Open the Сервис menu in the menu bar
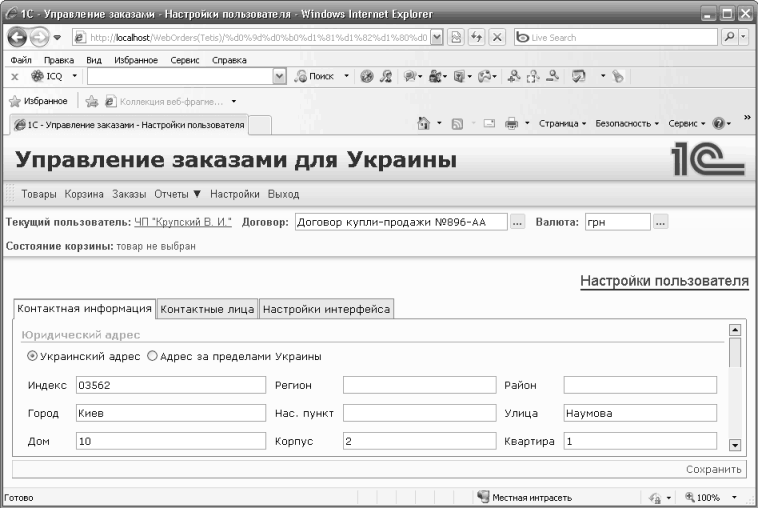 click(185, 60)
